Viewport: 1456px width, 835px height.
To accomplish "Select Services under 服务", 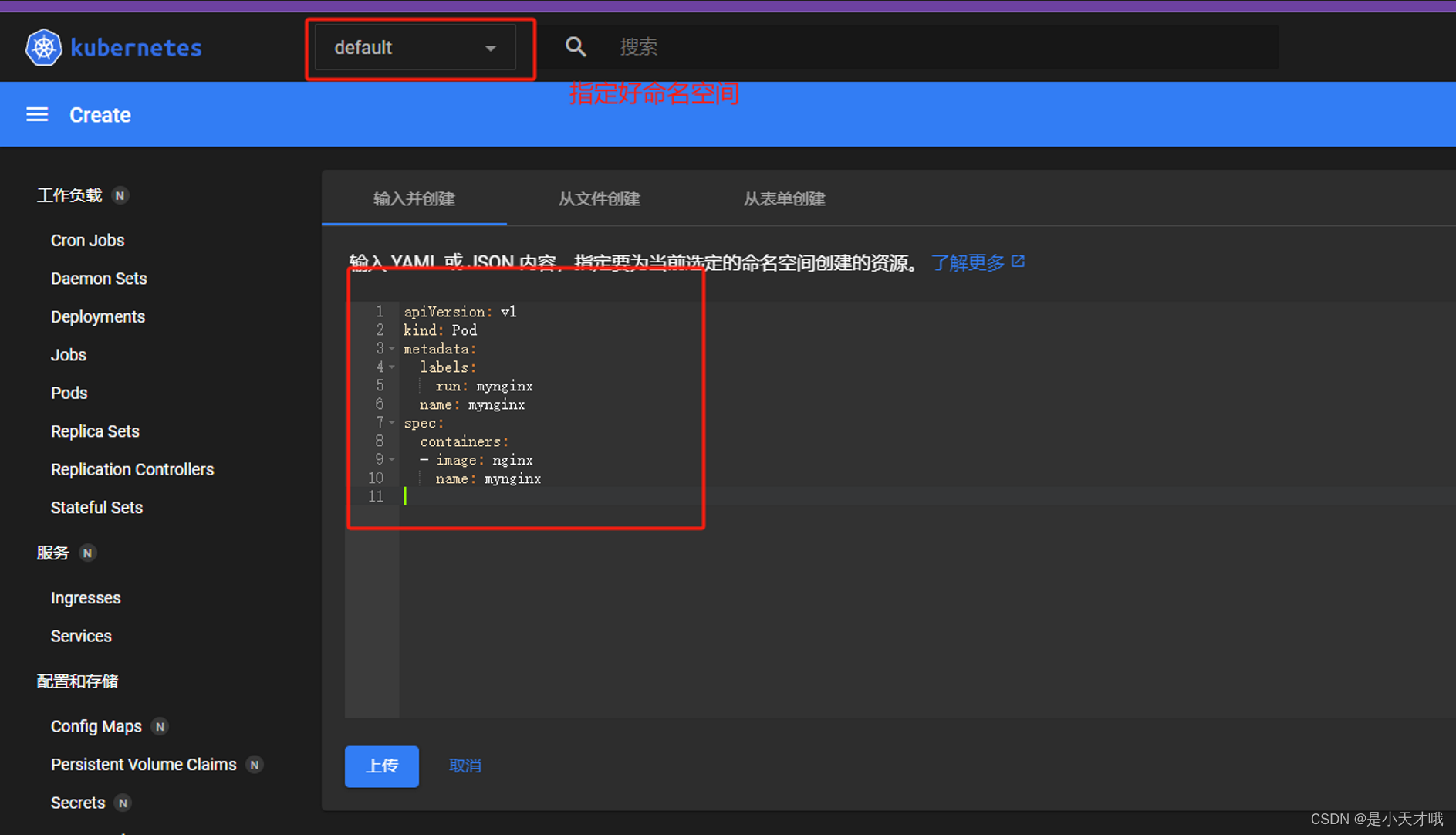I will click(80, 636).
